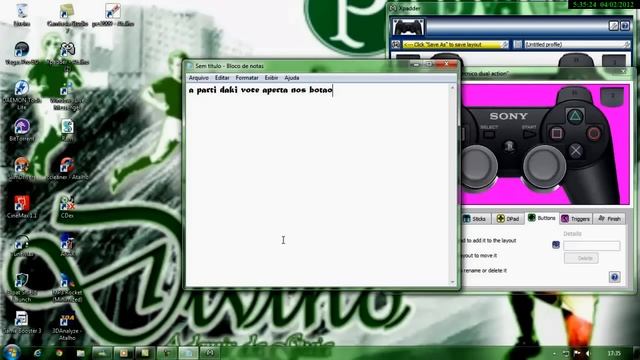Open Internet Explorer from the taskbar
This screenshot has height=360, width=640.
(38, 353)
